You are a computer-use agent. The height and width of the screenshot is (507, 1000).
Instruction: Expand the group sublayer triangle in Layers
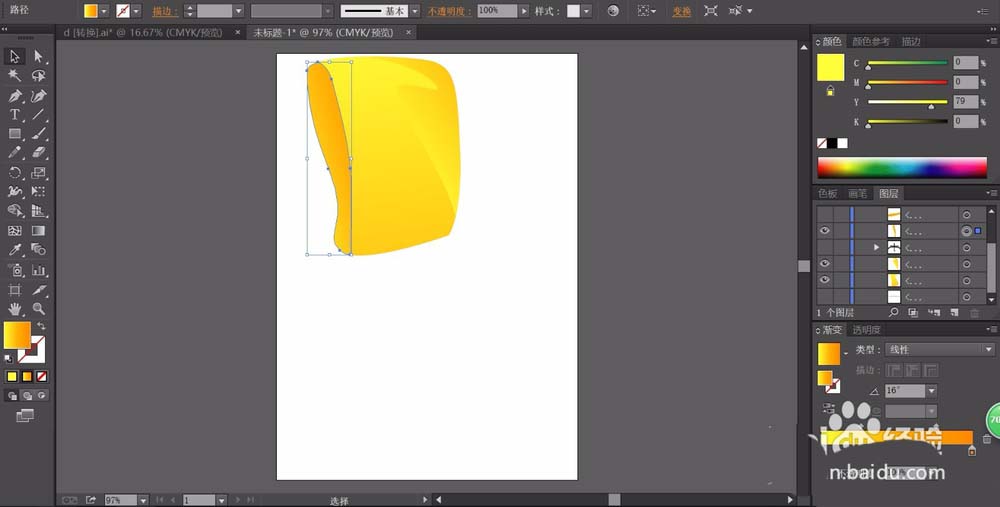tap(876, 247)
